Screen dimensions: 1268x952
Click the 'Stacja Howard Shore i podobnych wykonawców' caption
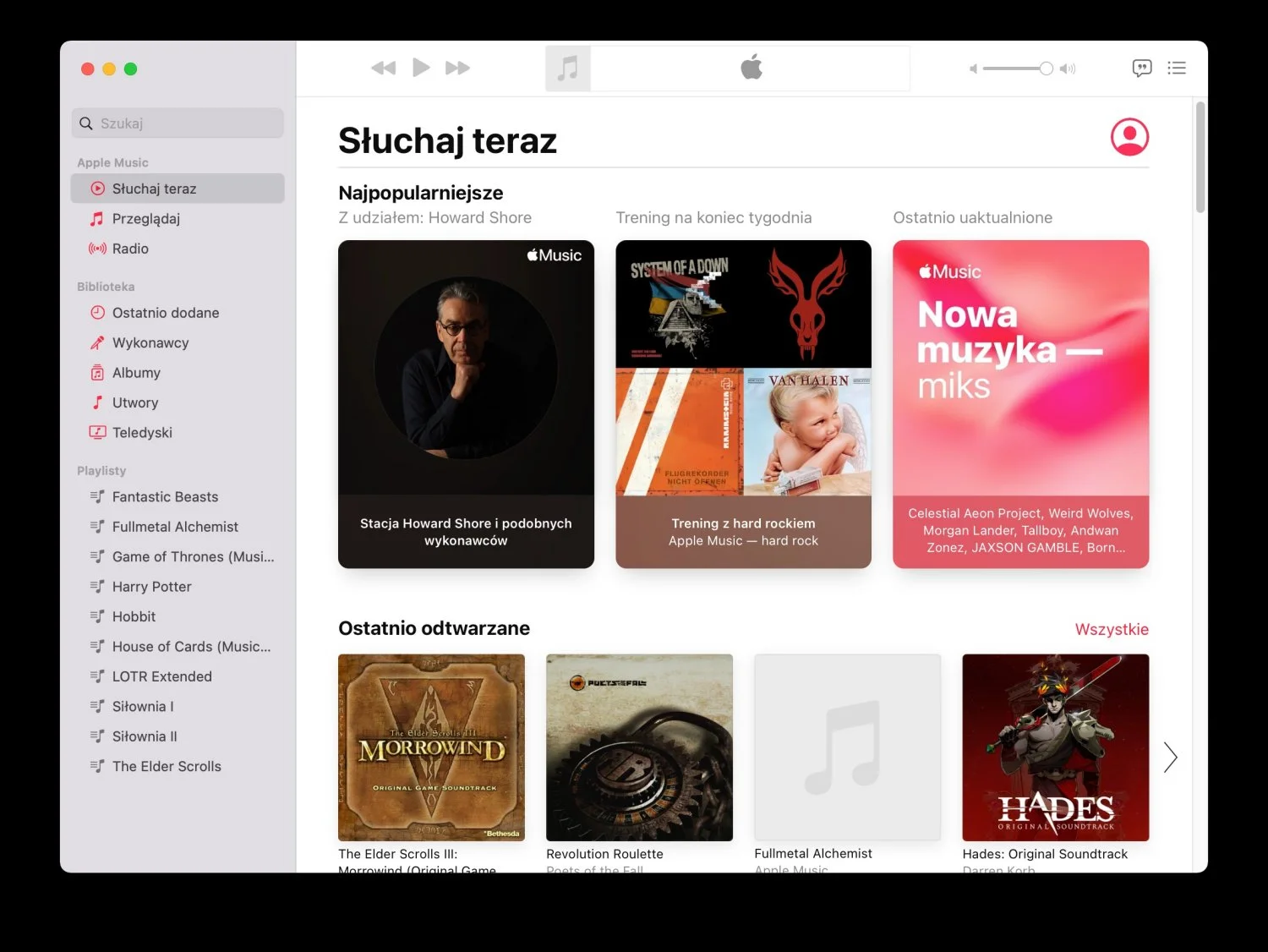click(466, 532)
